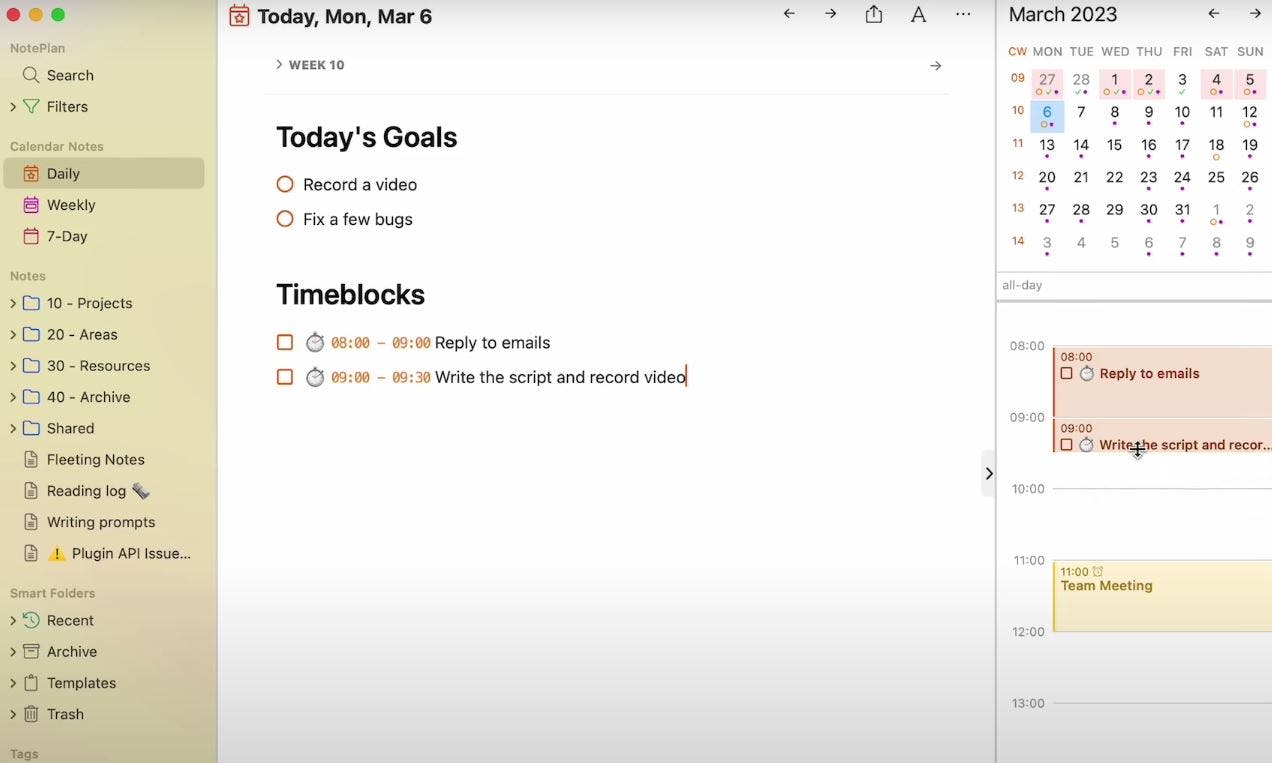Open Week 10 note via arrow icon
Viewport: 1272px width, 763px height.
[936, 66]
